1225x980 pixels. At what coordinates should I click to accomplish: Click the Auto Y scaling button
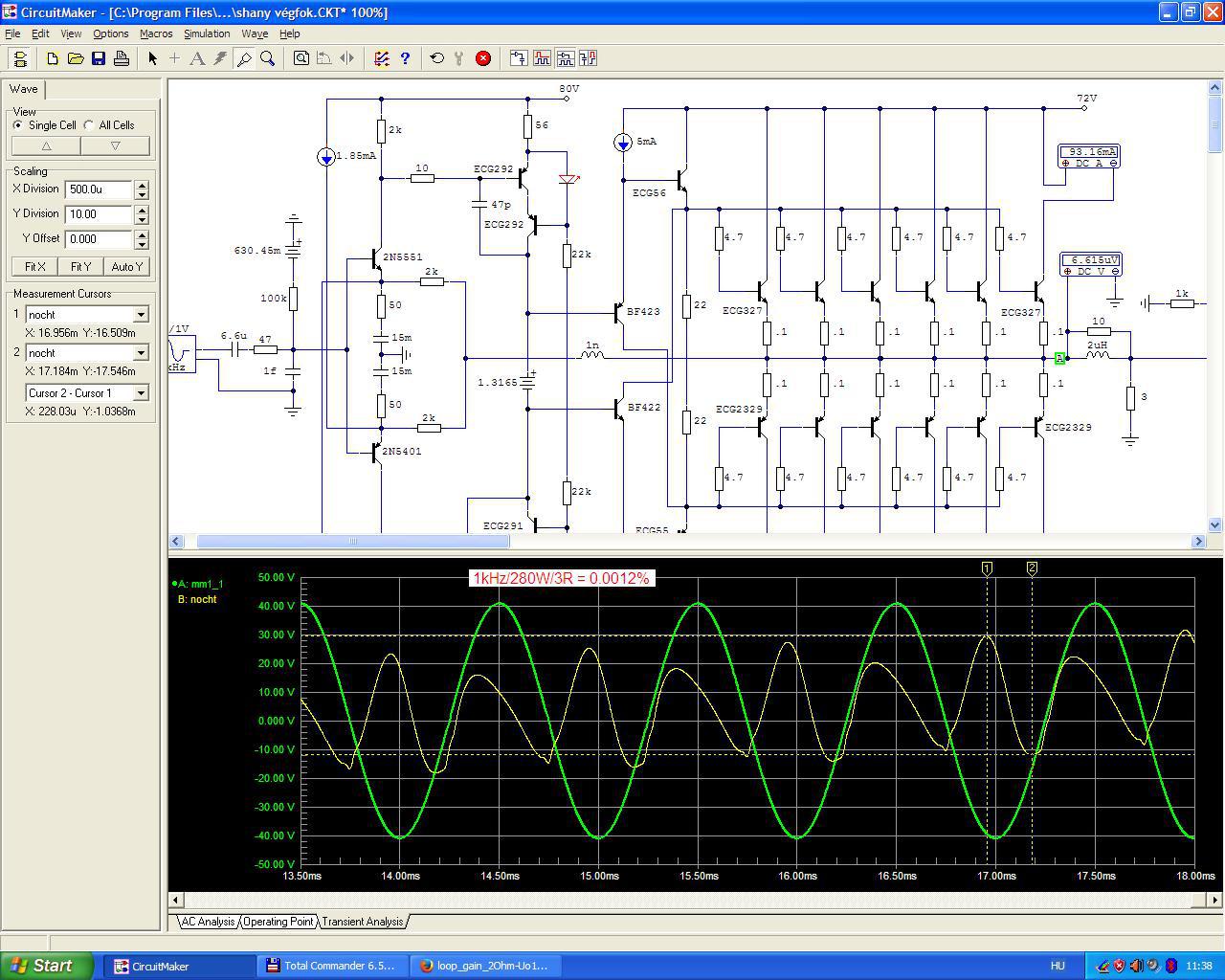(x=127, y=267)
